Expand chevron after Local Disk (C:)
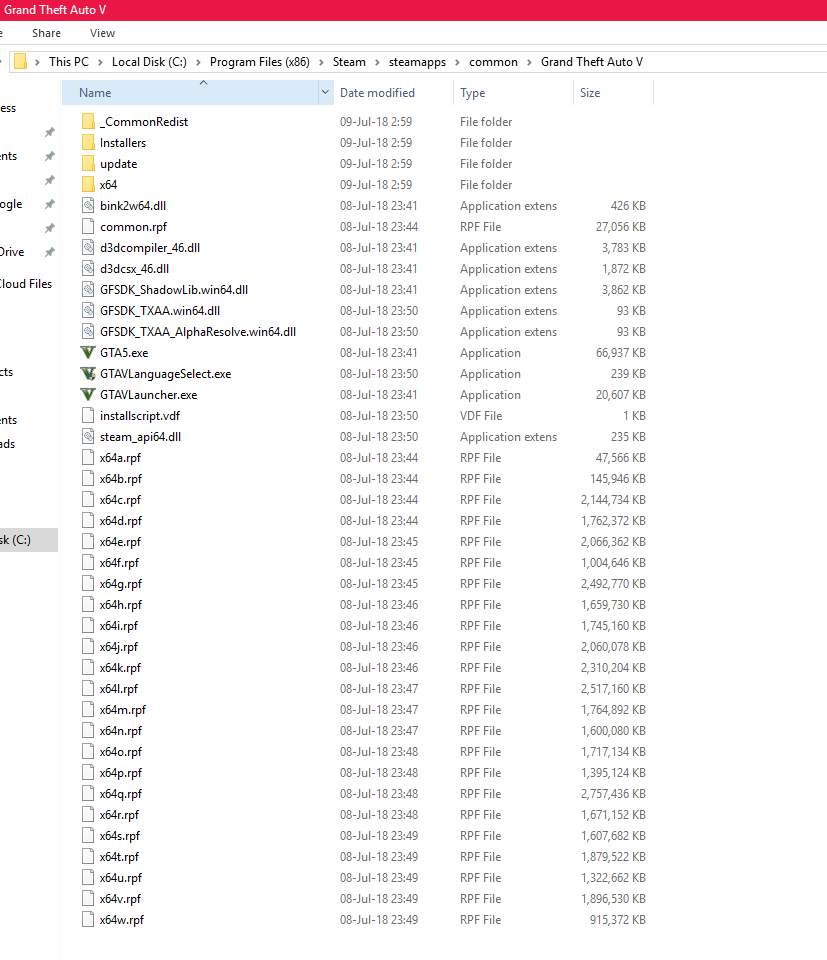This screenshot has width=827, height=960. (x=198, y=62)
